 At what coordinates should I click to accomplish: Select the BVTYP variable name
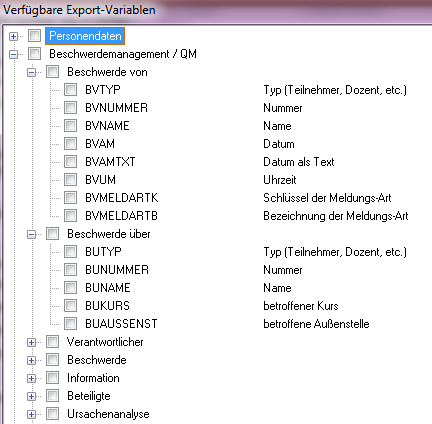tap(103, 90)
